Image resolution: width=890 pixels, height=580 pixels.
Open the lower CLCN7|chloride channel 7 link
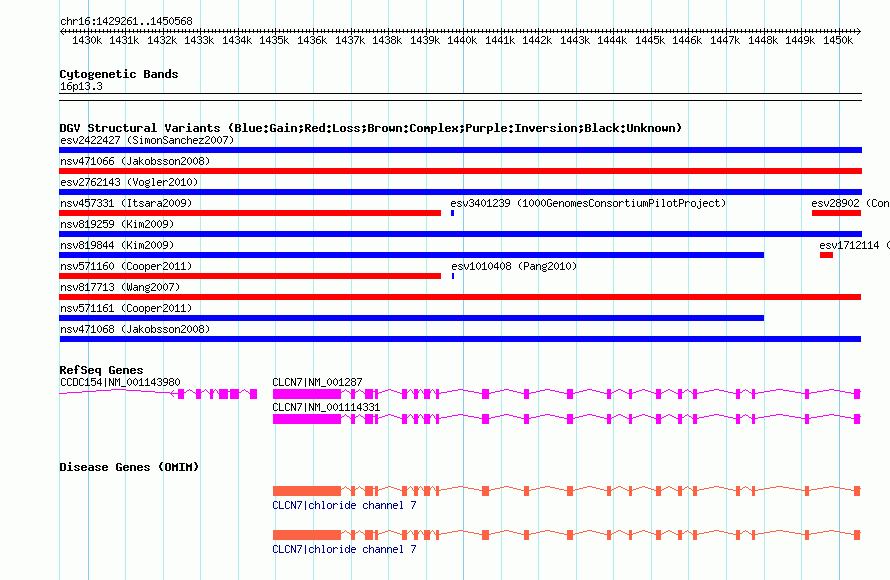(345, 549)
